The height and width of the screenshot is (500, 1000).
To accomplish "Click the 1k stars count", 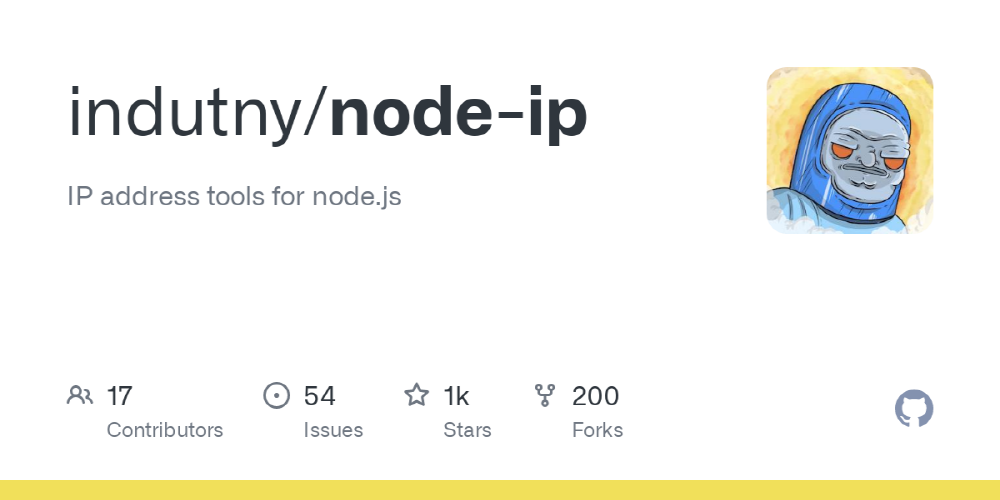I will [x=456, y=396].
